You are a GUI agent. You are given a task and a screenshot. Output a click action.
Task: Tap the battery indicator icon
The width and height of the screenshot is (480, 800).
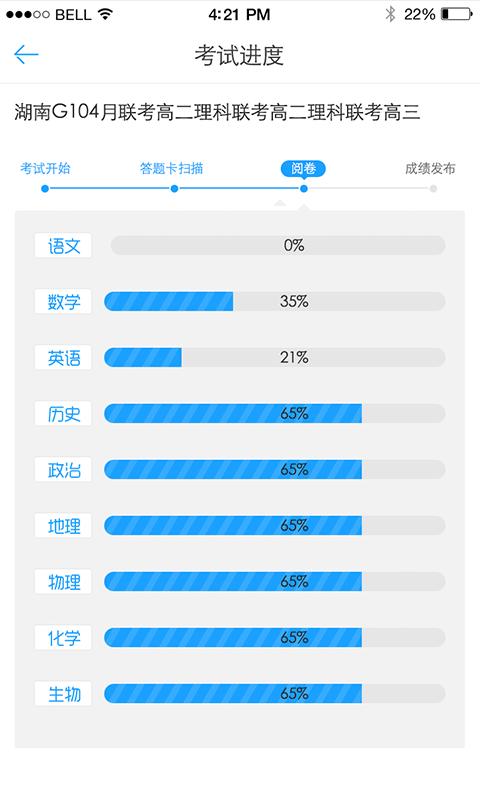457,14
